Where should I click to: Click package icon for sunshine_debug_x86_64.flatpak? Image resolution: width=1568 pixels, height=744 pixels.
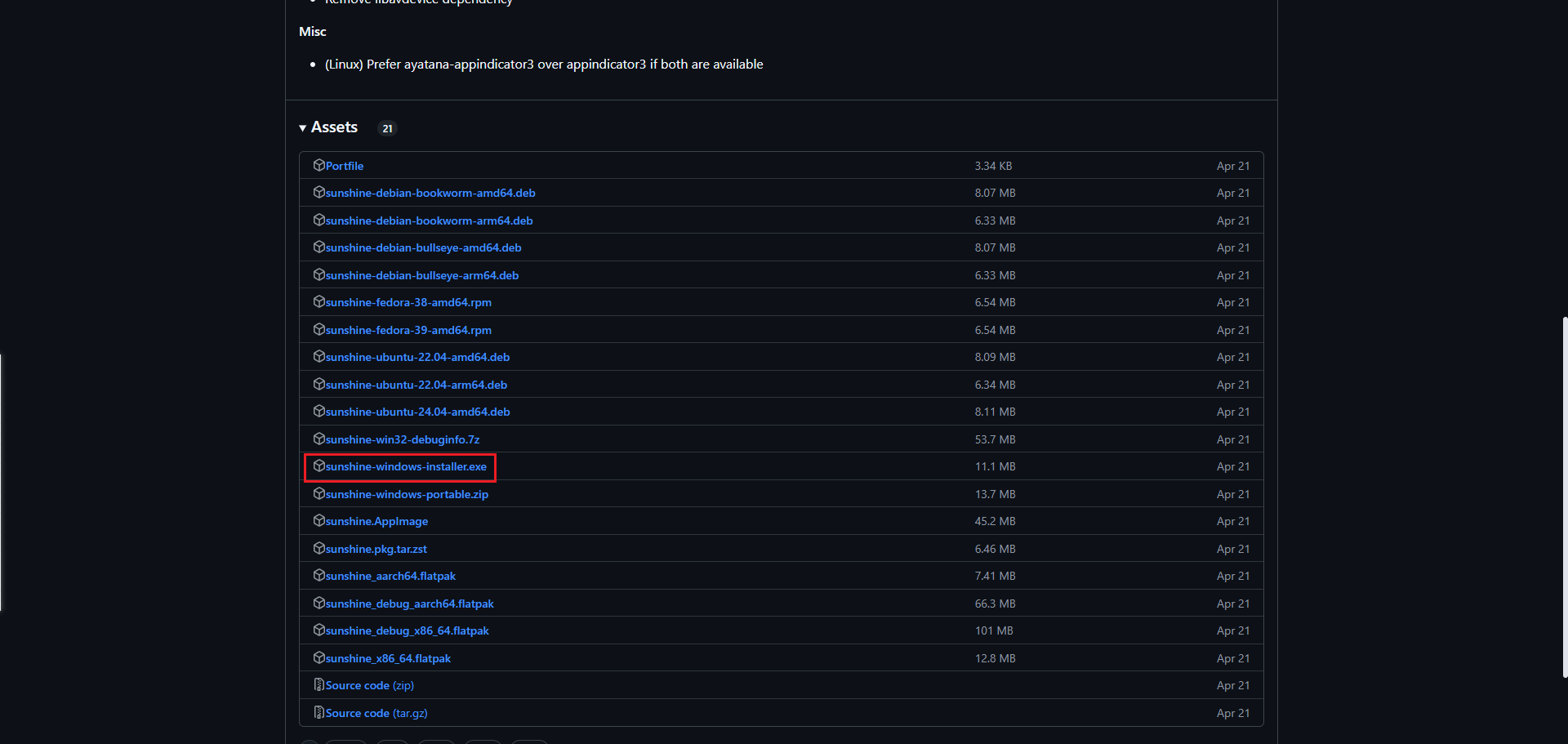coord(319,630)
